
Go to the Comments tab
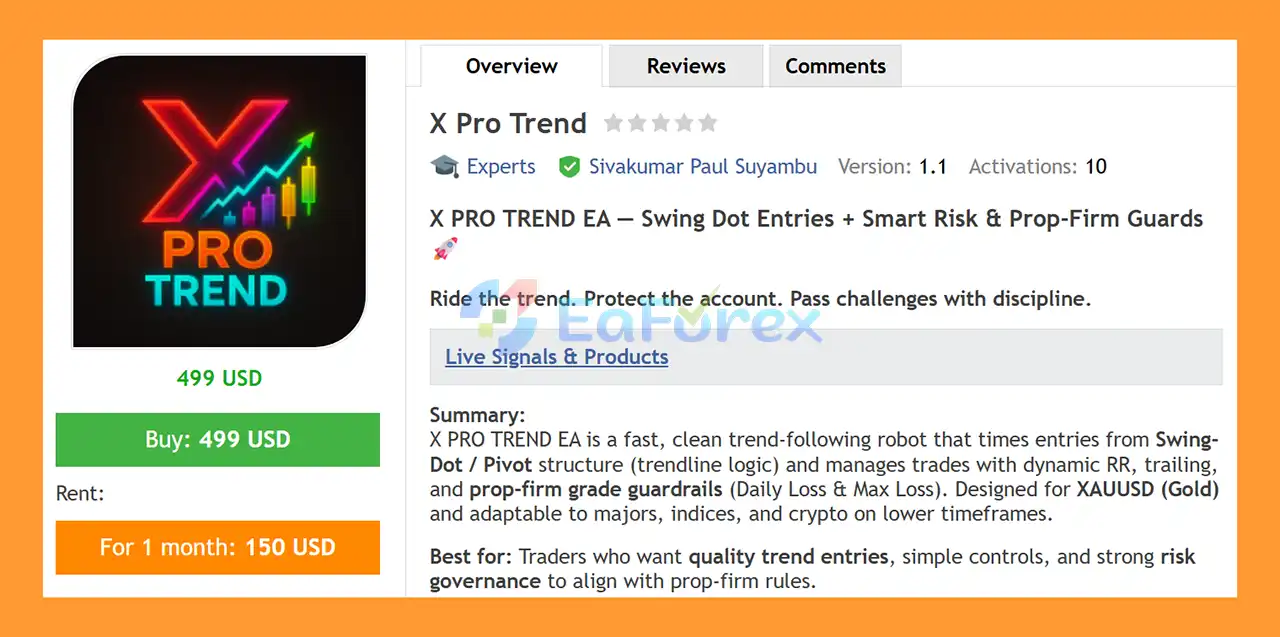click(x=835, y=66)
